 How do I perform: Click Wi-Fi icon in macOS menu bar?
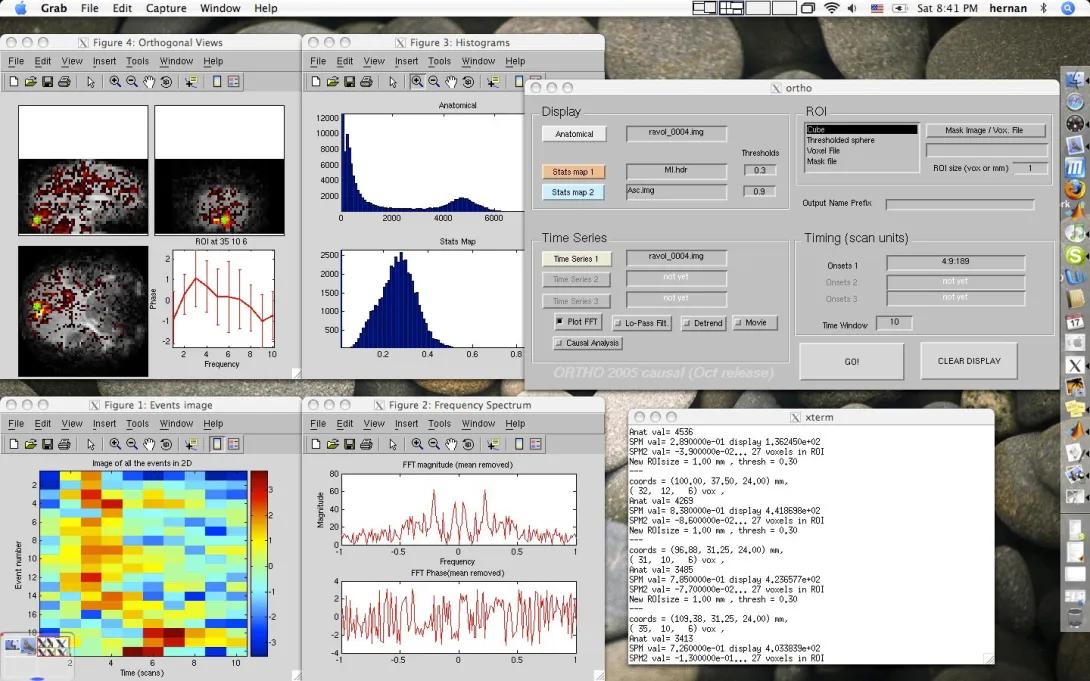(x=831, y=8)
